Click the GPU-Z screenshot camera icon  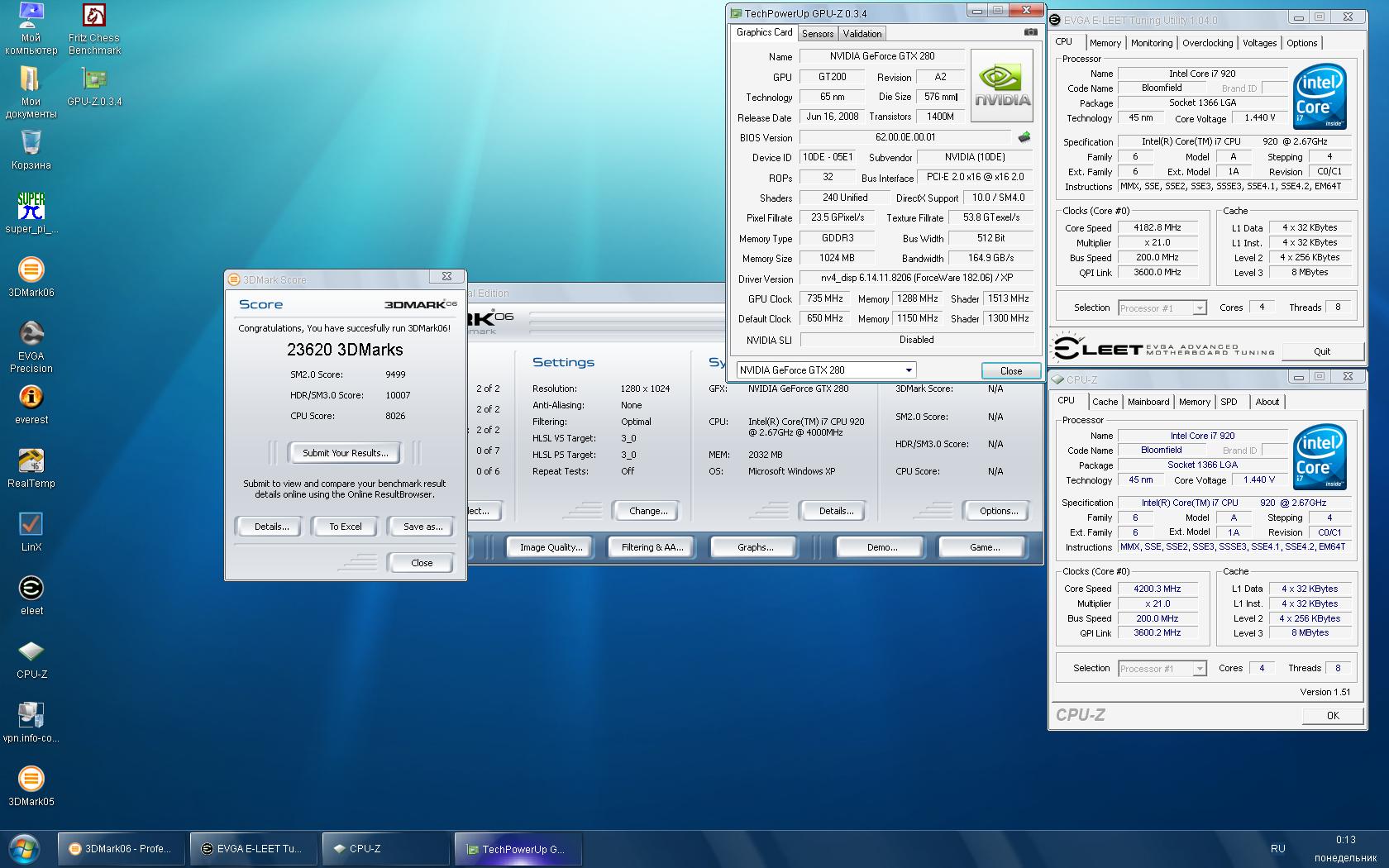coord(1030,32)
